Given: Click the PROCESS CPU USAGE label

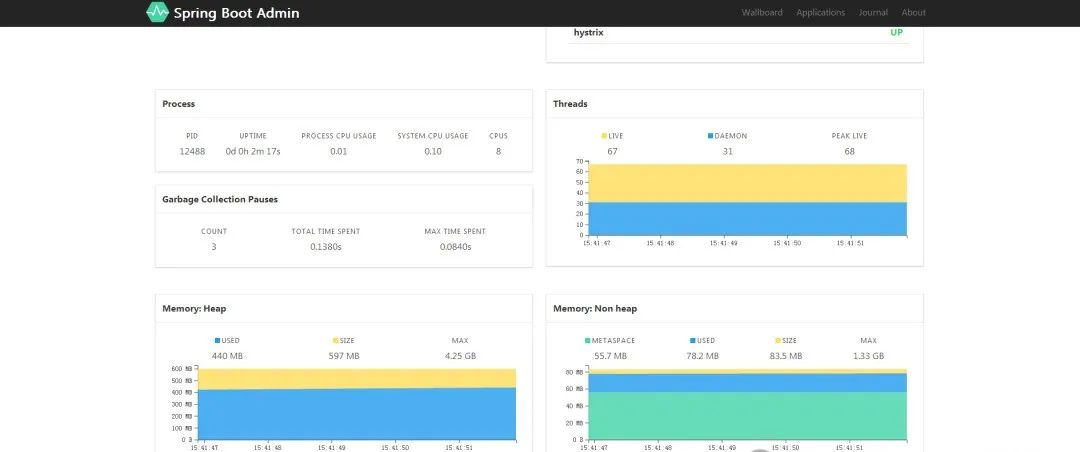Looking at the screenshot, I should pos(339,136).
